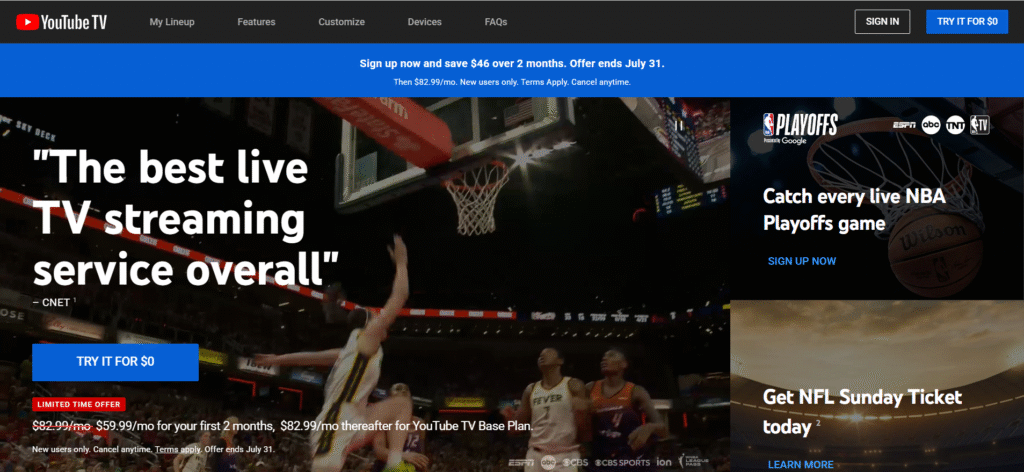Pause the hero background video
This screenshot has height=472, width=1024.
click(x=678, y=126)
